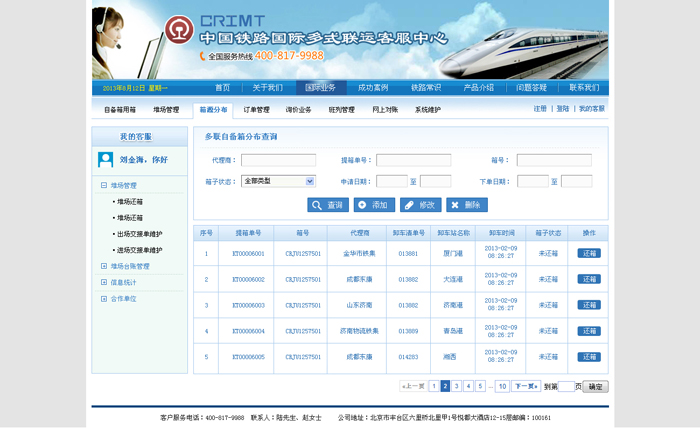This screenshot has height=428, width=700.
Task: Jump to page 10 in pagination
Action: (x=502, y=386)
